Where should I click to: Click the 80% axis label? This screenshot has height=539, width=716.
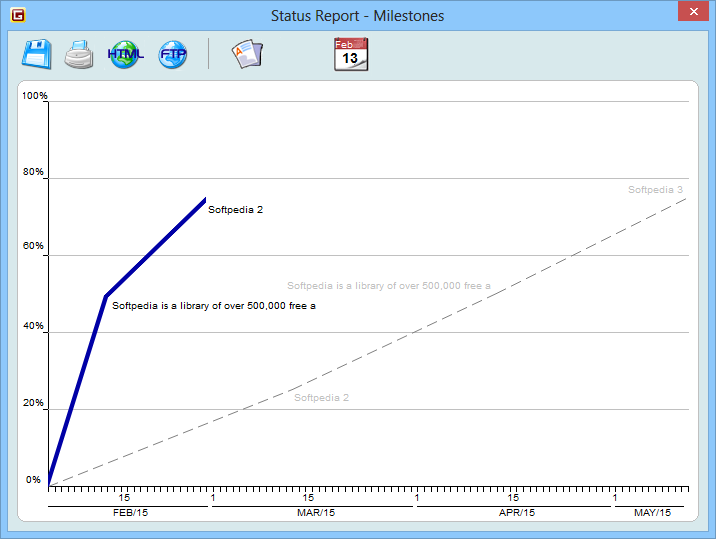pos(33,172)
